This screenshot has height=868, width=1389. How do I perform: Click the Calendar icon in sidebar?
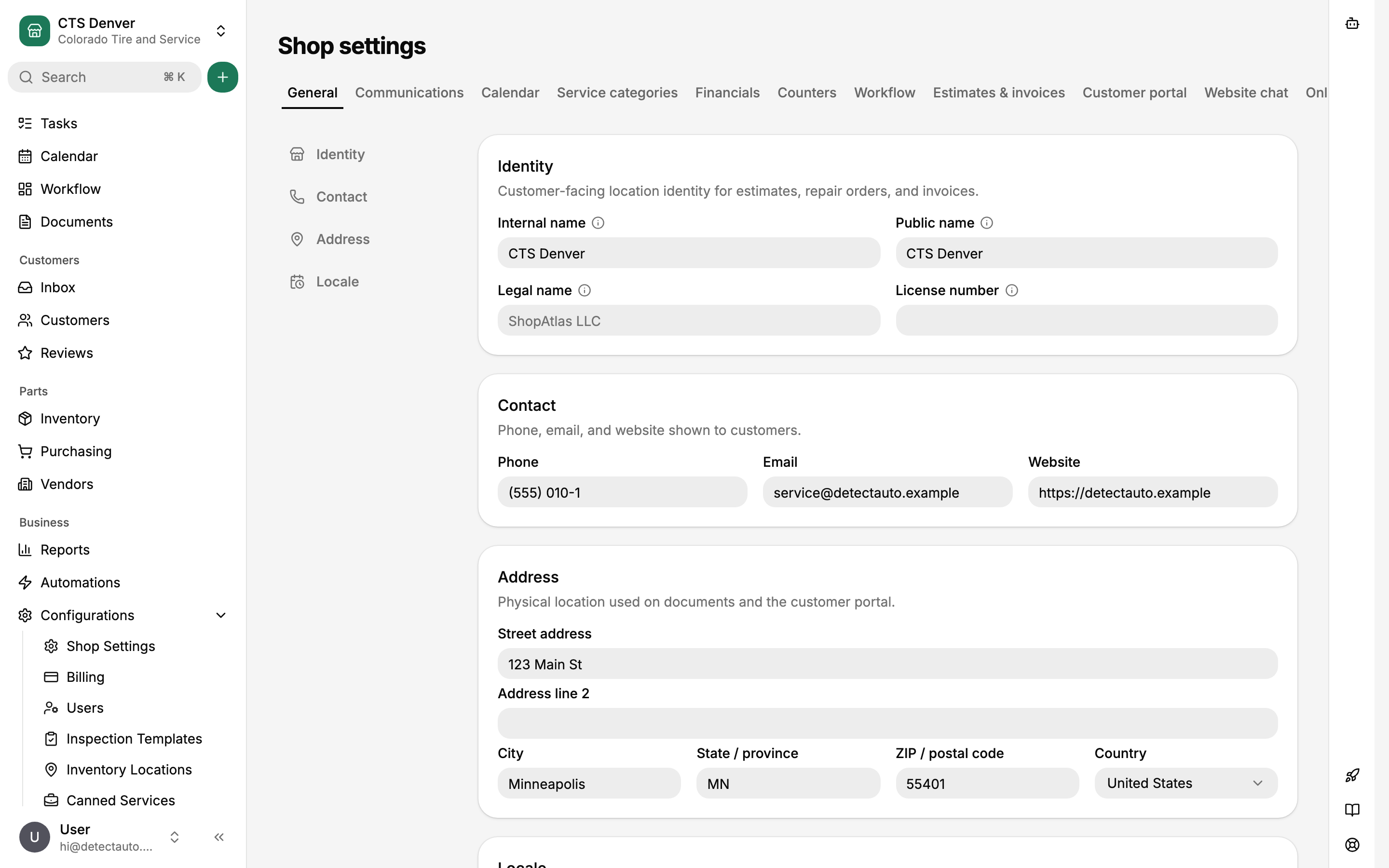(25, 156)
